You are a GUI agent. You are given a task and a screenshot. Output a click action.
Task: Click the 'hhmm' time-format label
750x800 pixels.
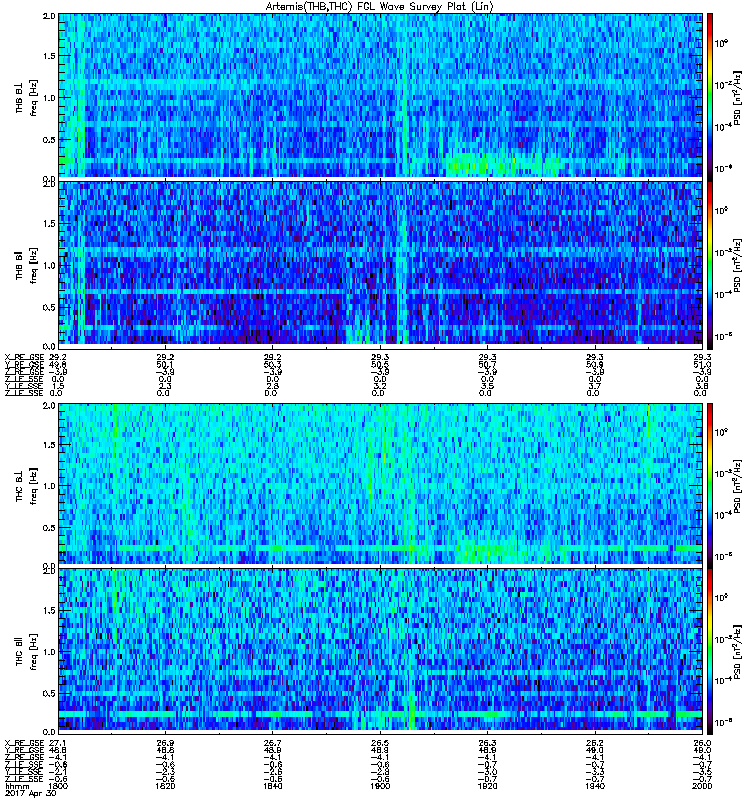(x=17, y=786)
